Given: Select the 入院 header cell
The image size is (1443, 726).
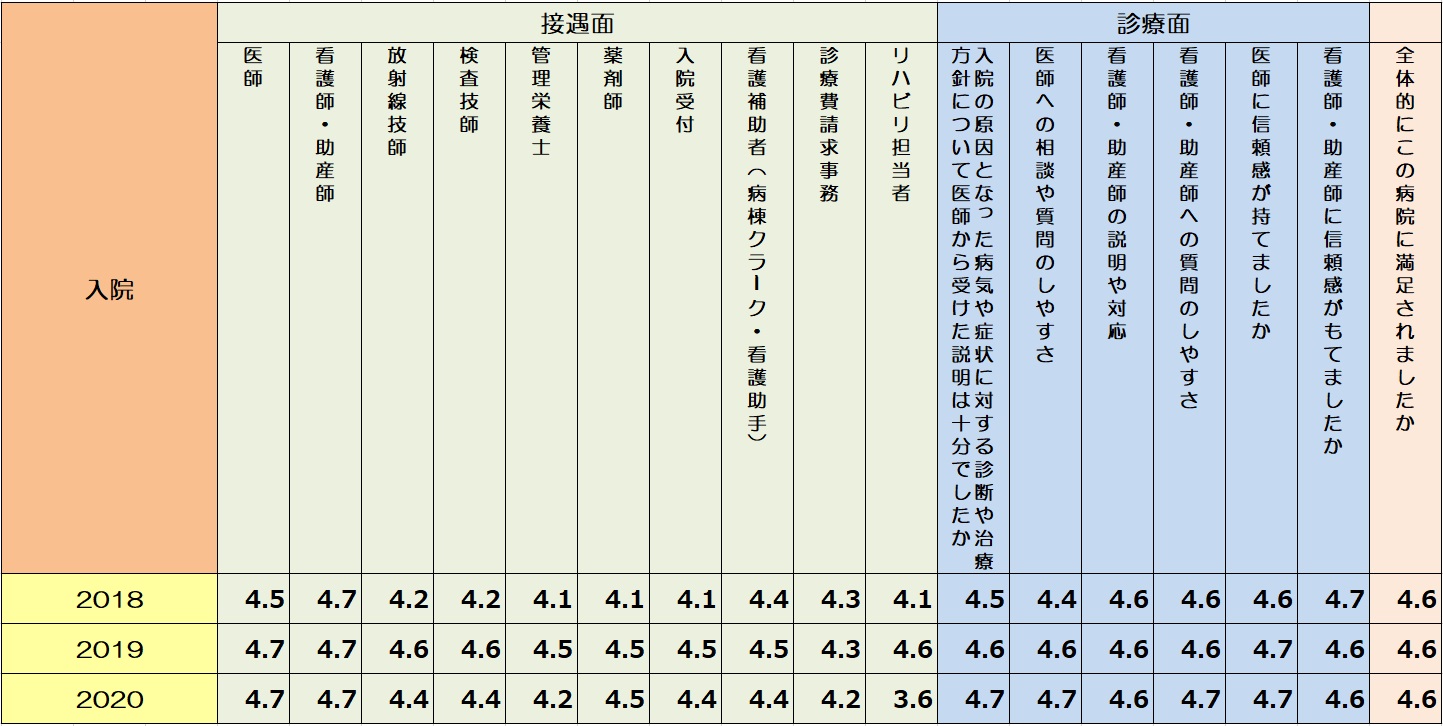Looking at the screenshot, I should coord(109,289).
